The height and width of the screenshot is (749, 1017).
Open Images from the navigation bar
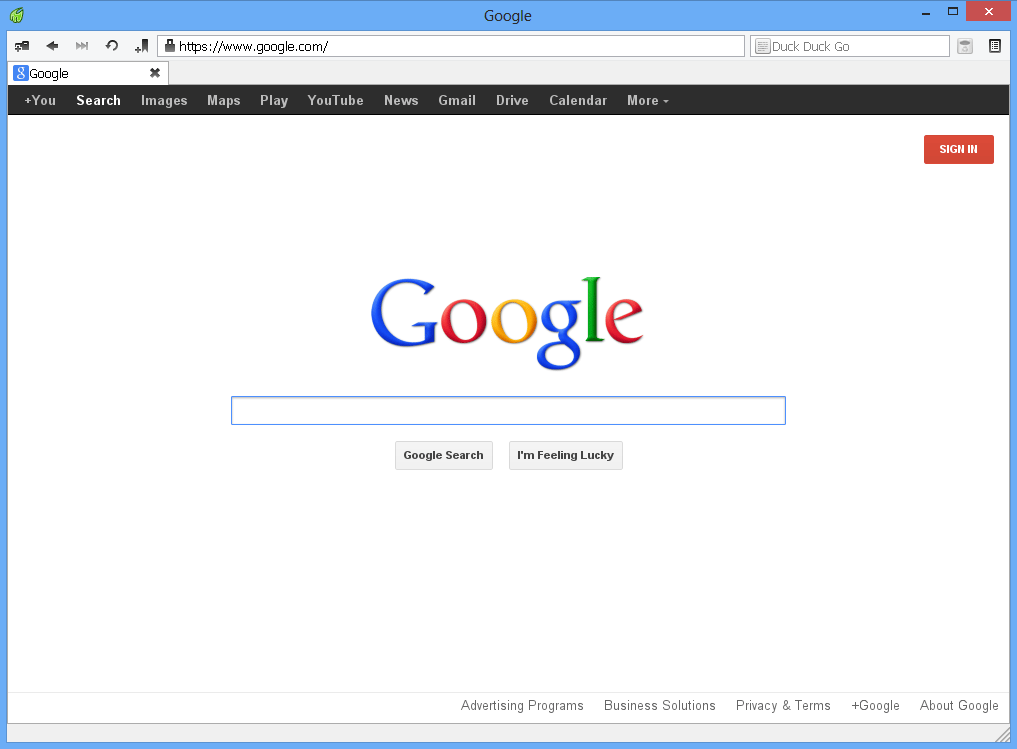click(x=164, y=101)
